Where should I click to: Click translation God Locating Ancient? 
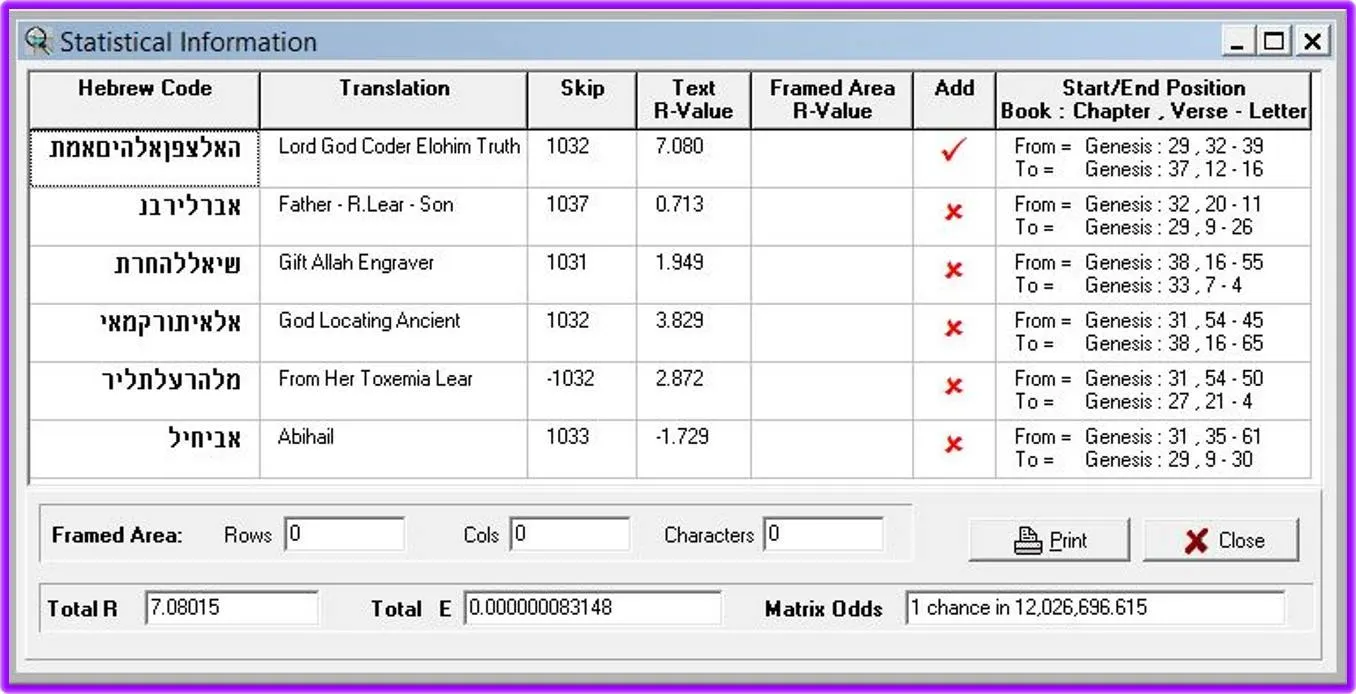tap(369, 320)
